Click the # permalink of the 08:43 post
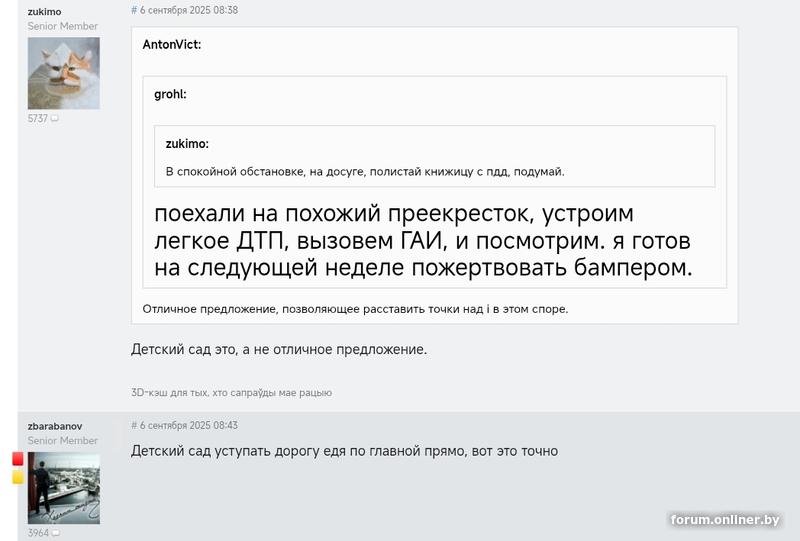 click(134, 425)
